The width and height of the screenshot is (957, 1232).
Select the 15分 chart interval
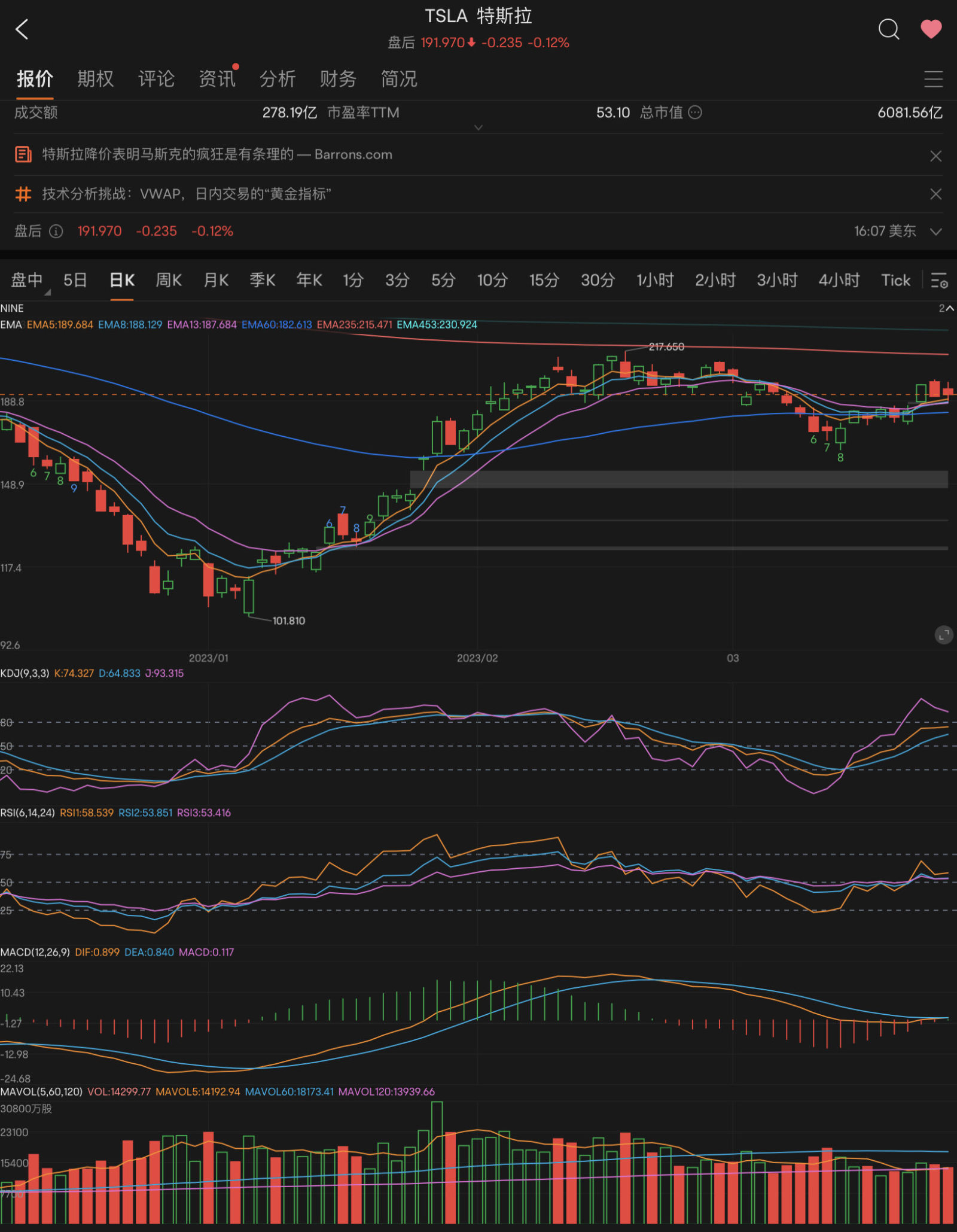544,280
